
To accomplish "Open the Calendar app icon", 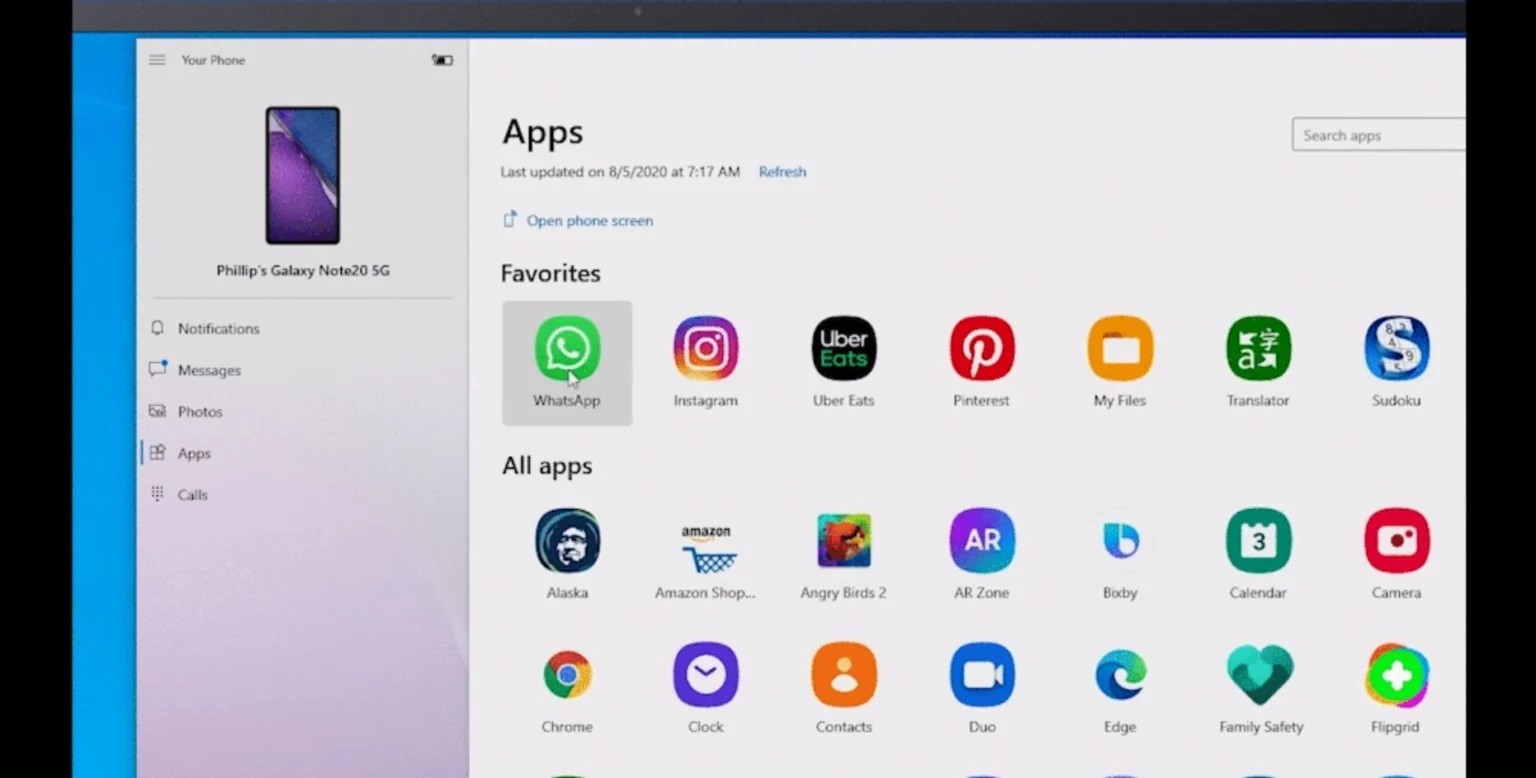I will 1258,540.
